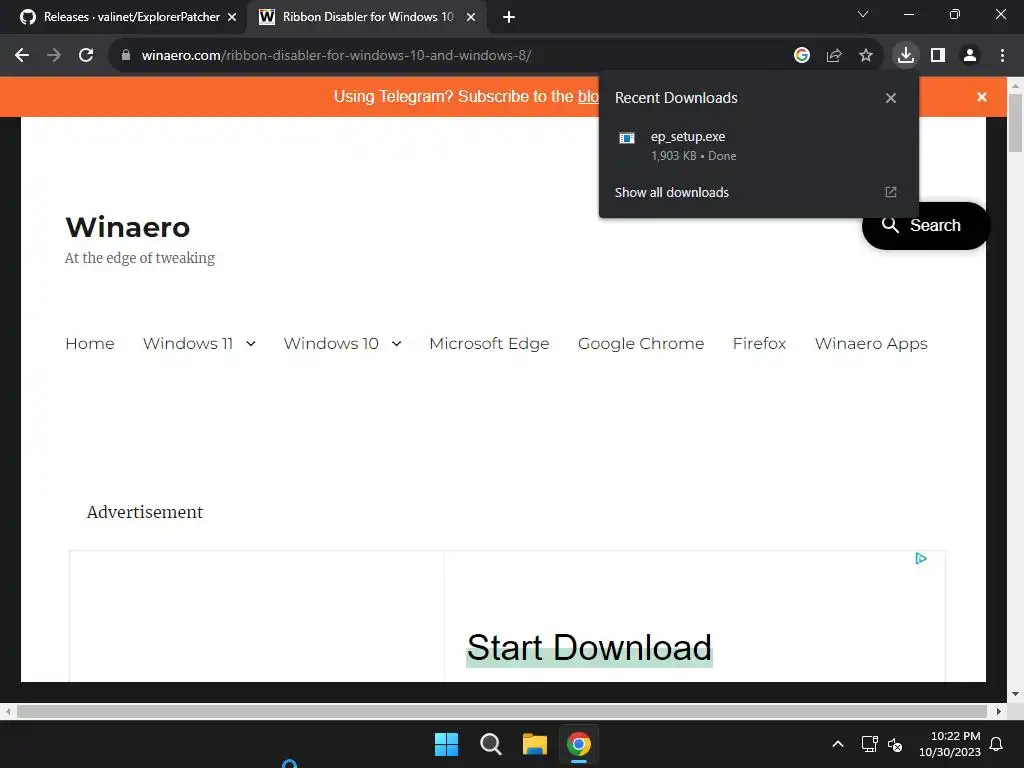Image resolution: width=1024 pixels, height=768 pixels.
Task: Expand the Windows 10 submenu chevron
Action: click(396, 344)
